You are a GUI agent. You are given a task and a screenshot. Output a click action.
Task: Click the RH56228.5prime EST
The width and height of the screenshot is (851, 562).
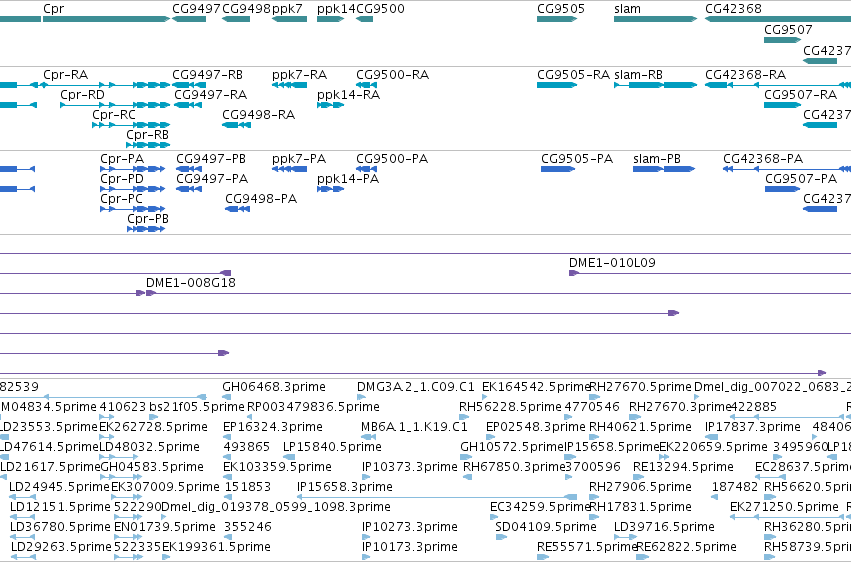(x=464, y=418)
